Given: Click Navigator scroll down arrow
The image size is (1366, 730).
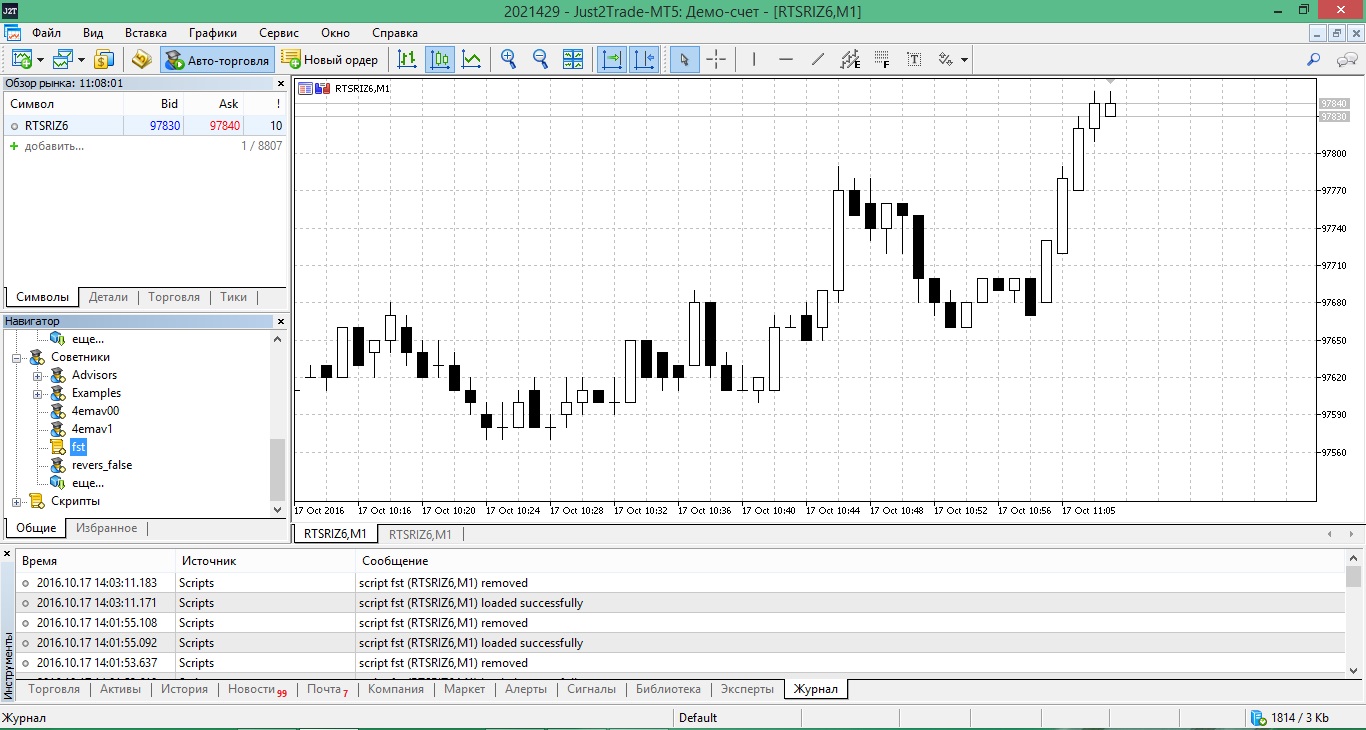Looking at the screenshot, I should click(278, 509).
